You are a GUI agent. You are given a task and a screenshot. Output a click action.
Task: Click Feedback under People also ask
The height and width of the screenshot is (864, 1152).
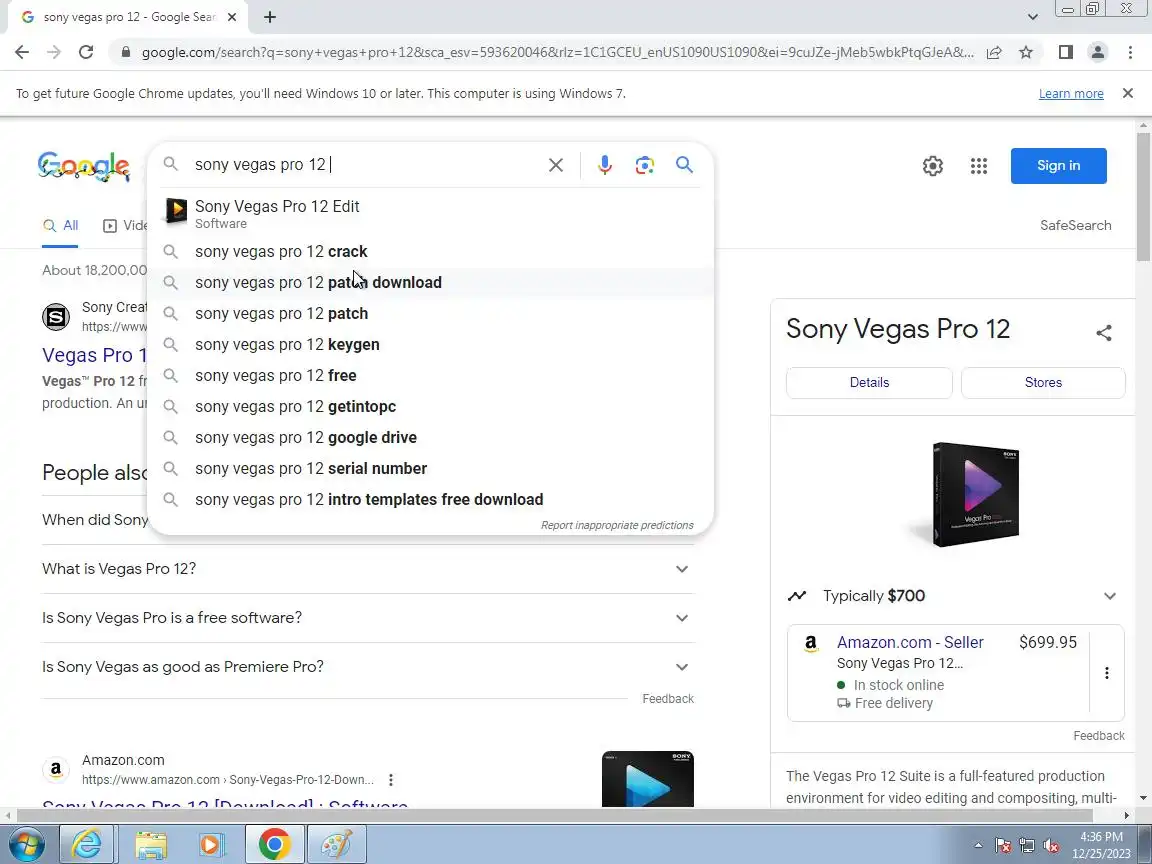[668, 699]
